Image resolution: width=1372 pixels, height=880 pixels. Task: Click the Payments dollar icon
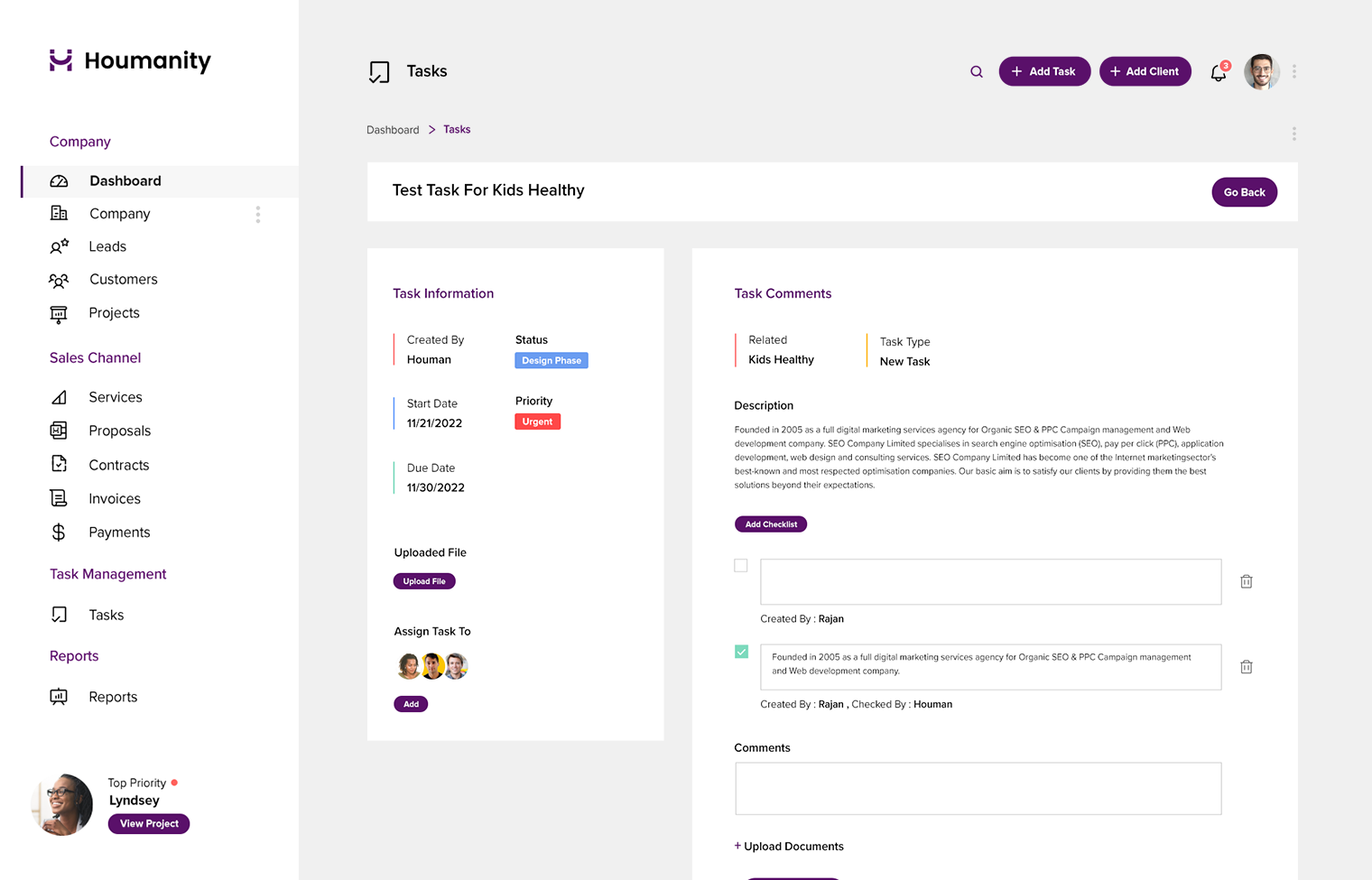59,533
